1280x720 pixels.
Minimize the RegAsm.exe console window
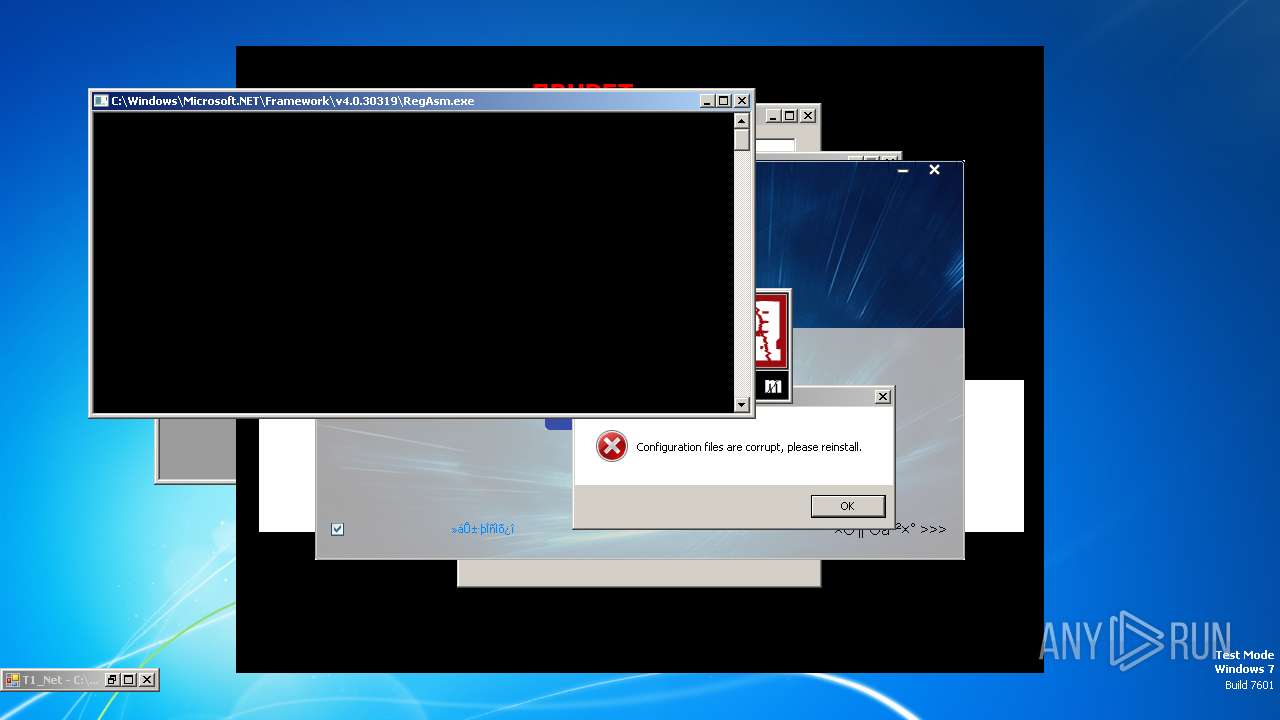tap(707, 101)
